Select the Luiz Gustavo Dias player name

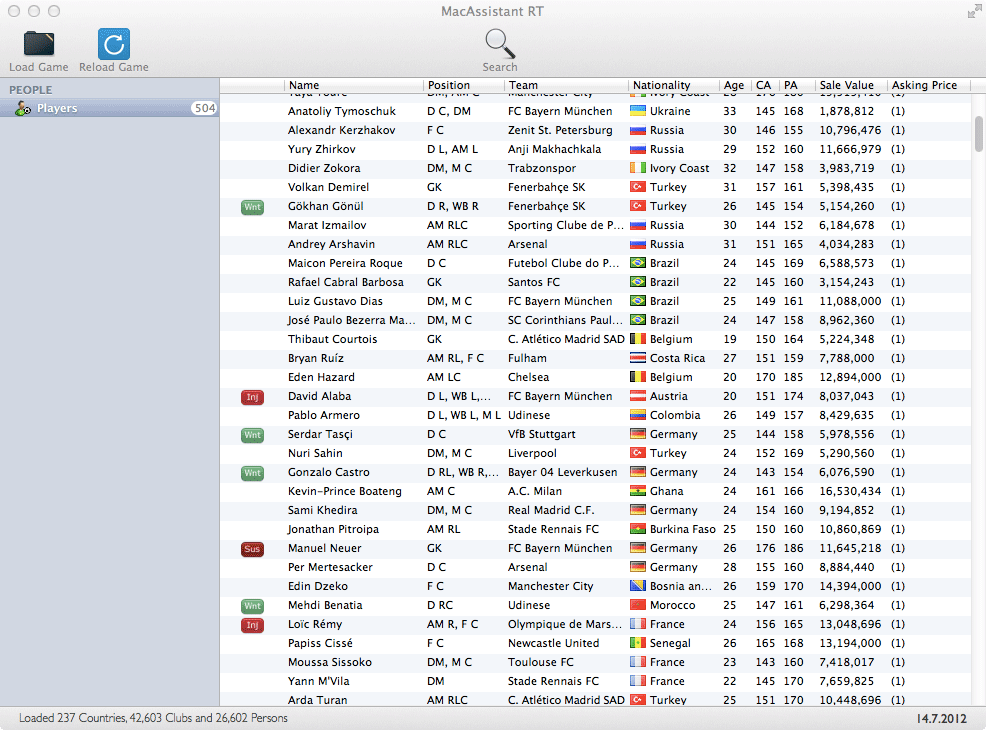[335, 301]
